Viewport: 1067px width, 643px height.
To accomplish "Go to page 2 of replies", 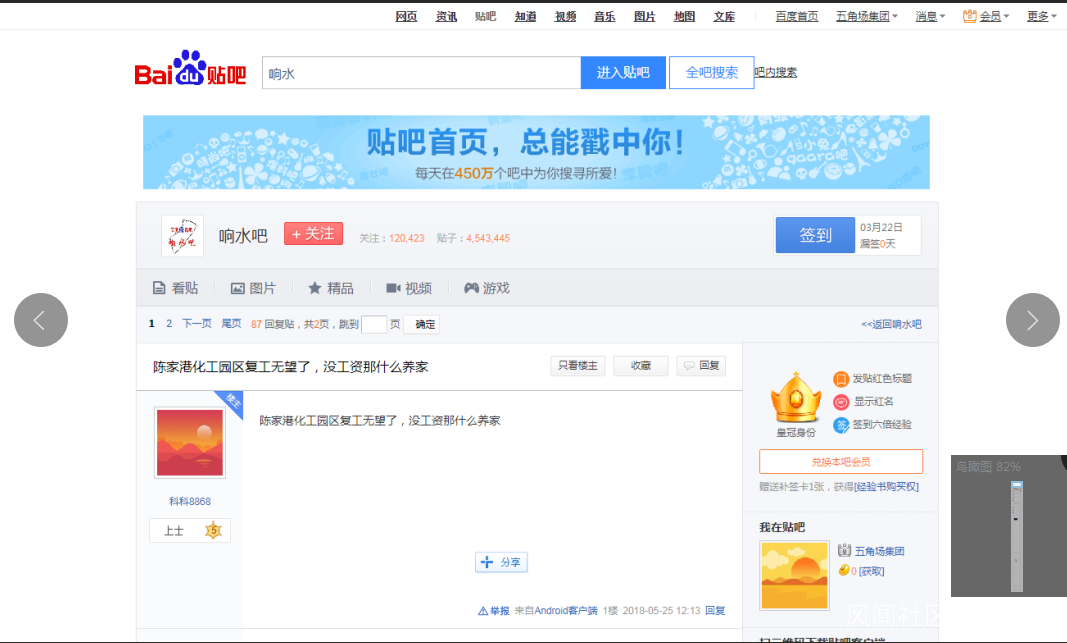I will pos(169,324).
